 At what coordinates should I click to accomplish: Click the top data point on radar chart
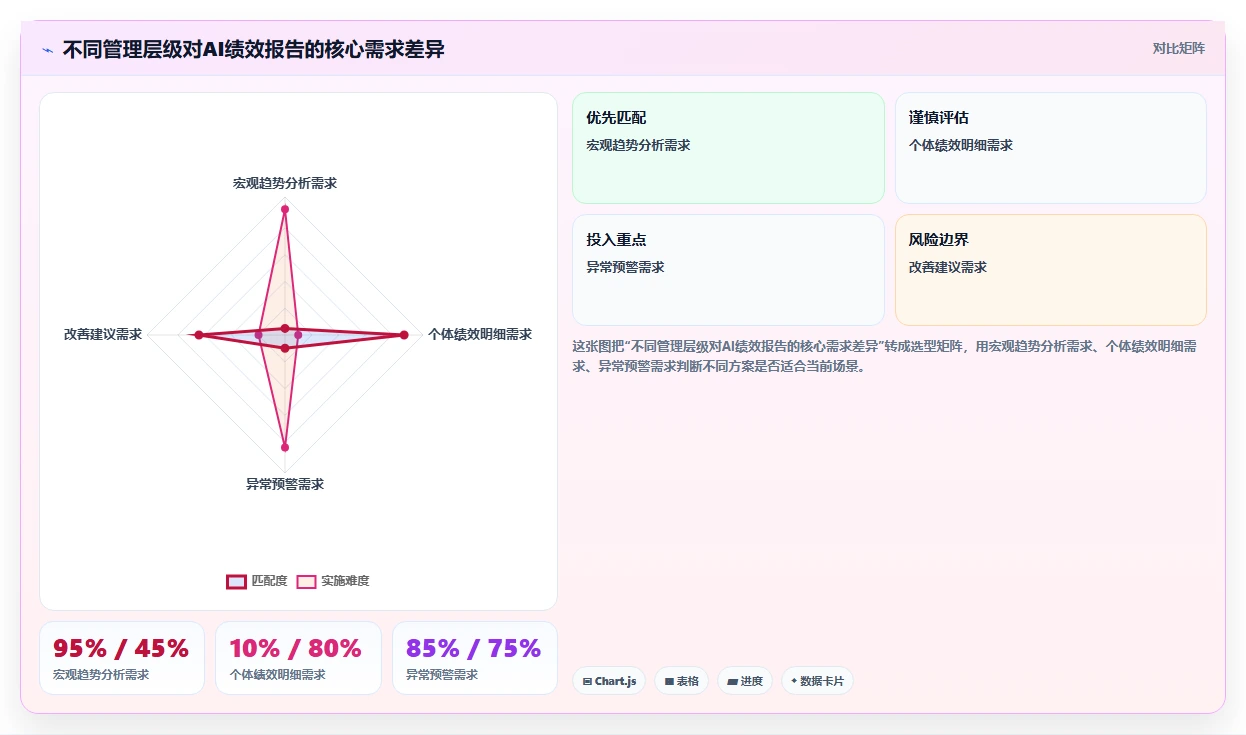point(285,209)
